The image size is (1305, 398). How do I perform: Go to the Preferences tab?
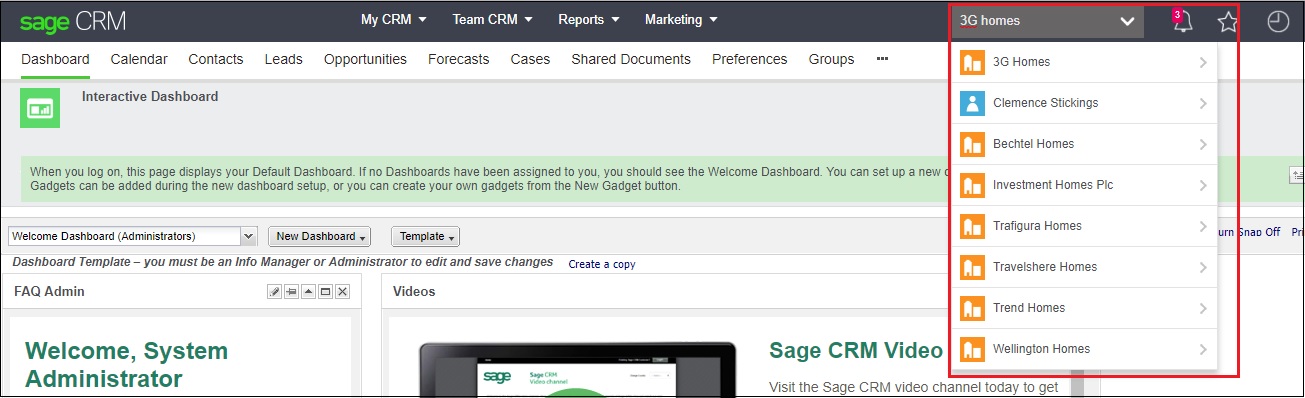point(750,59)
